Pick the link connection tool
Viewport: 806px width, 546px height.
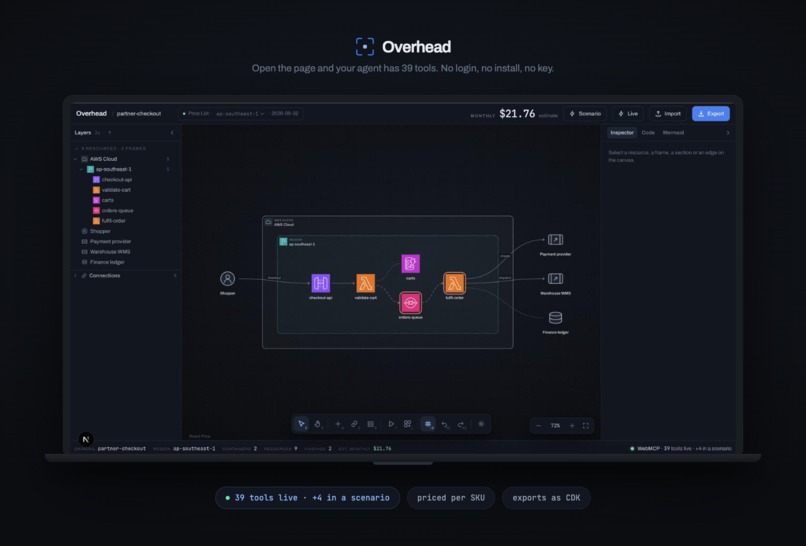tap(354, 424)
